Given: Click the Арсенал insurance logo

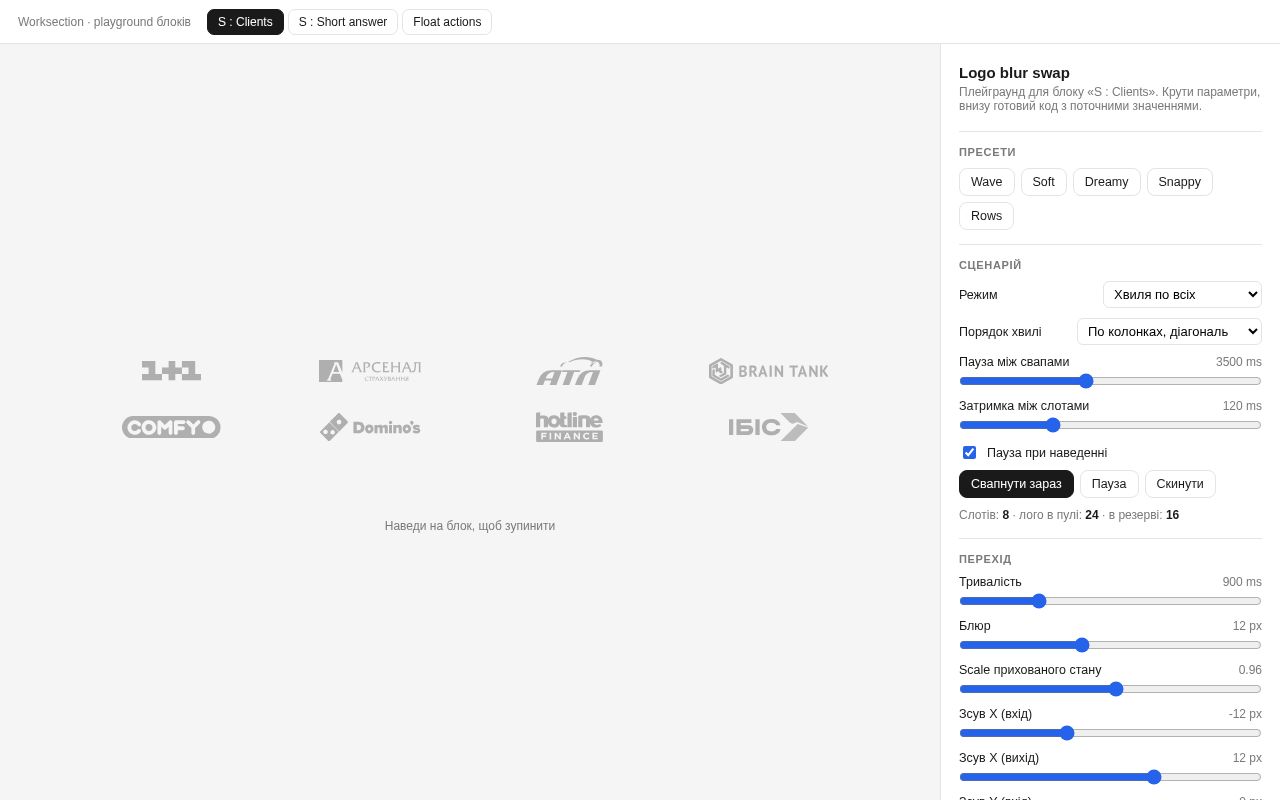Looking at the screenshot, I should (370, 371).
